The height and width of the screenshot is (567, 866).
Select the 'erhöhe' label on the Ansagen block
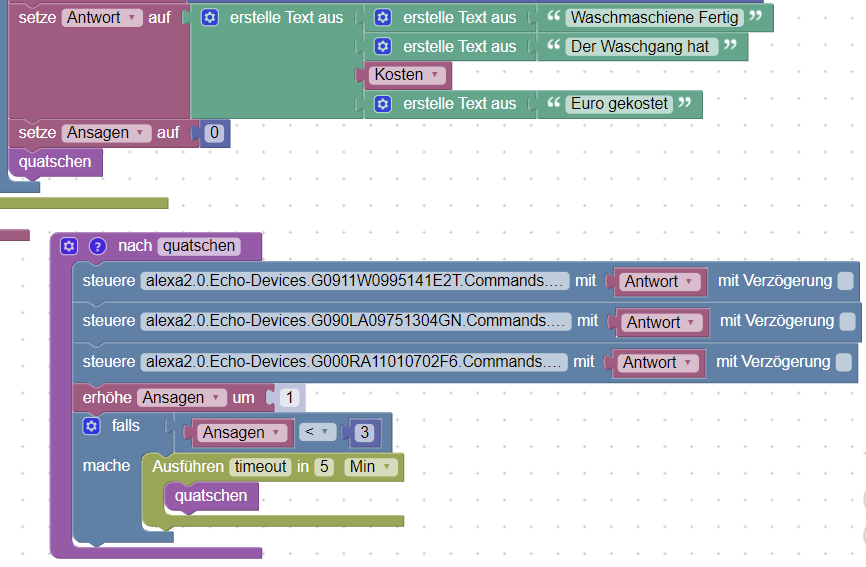(x=107, y=398)
